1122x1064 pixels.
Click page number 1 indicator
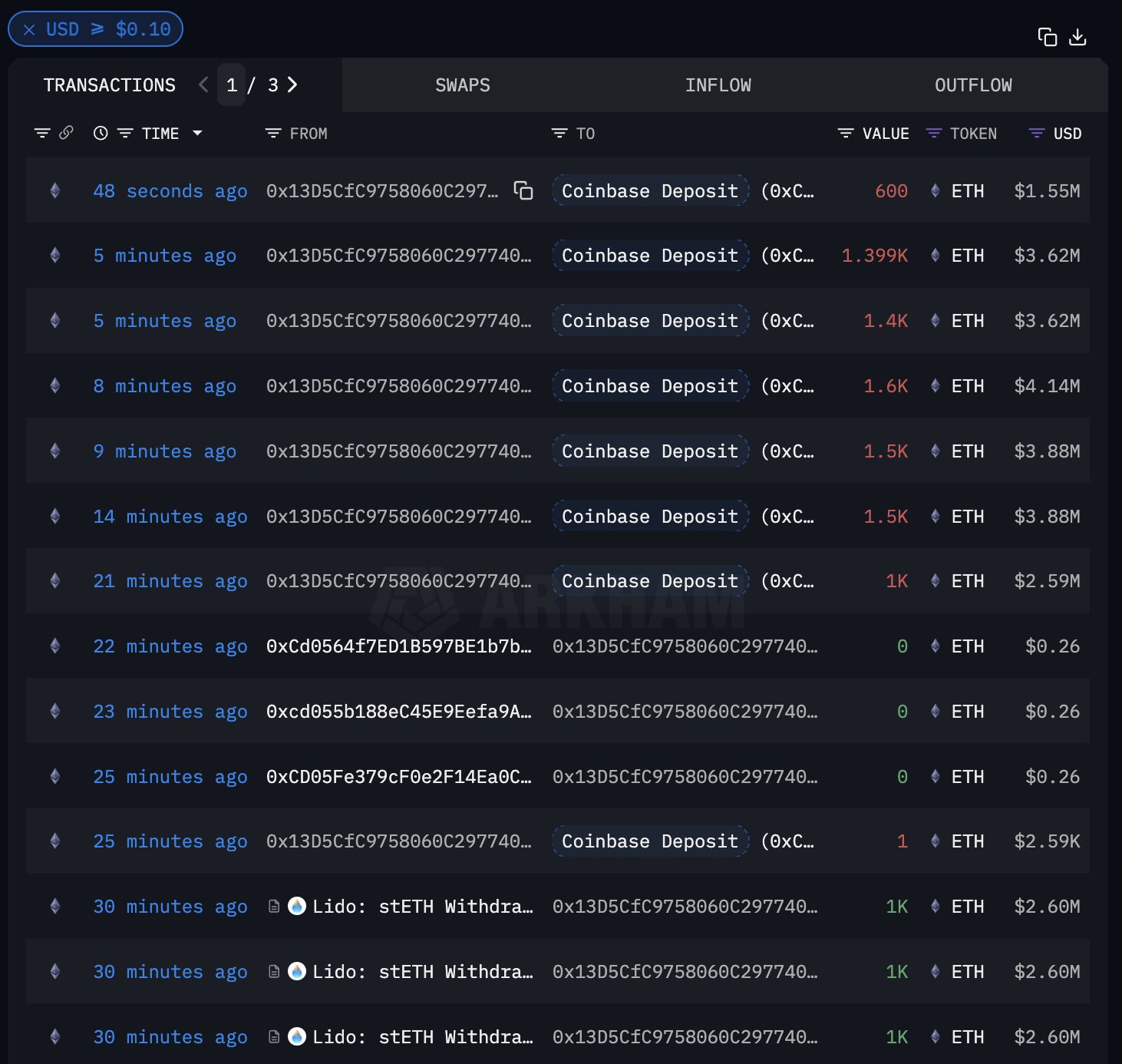click(x=232, y=84)
